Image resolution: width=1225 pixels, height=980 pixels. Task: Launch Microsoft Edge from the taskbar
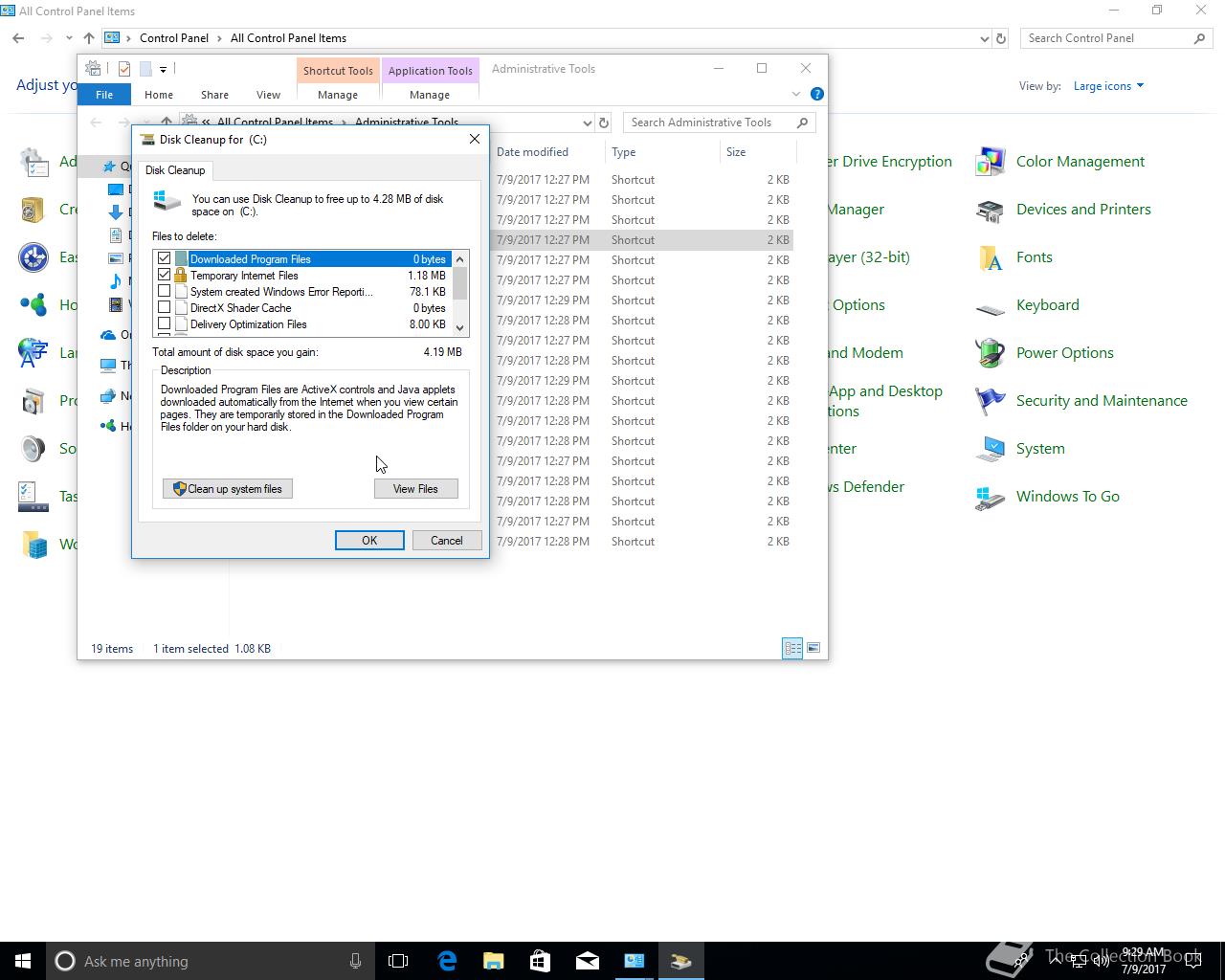click(x=447, y=961)
